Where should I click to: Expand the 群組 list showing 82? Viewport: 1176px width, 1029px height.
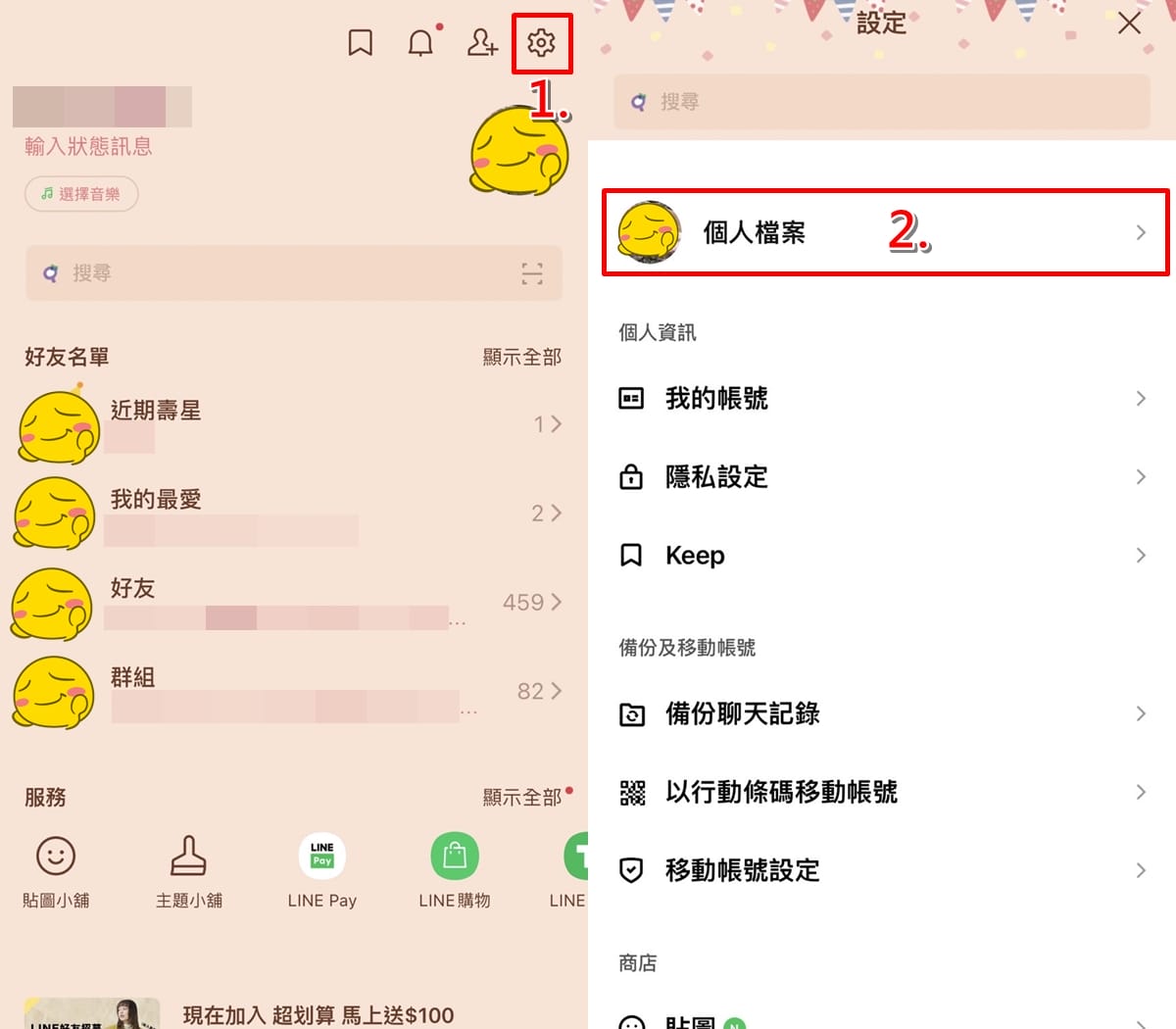click(289, 691)
